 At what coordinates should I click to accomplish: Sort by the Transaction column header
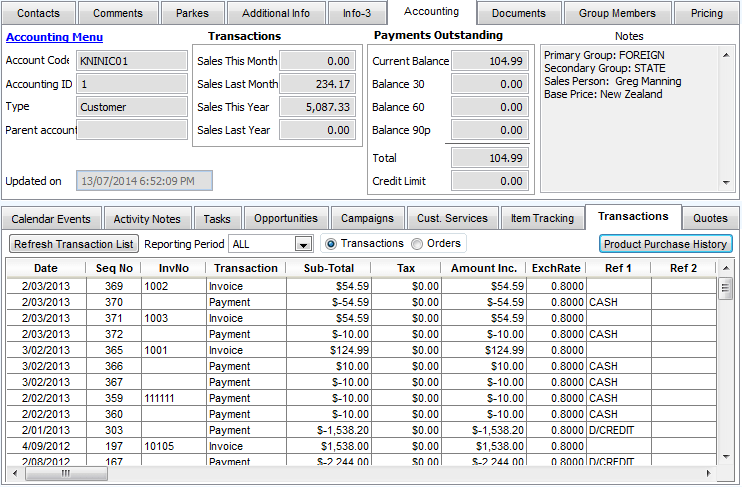(x=246, y=268)
